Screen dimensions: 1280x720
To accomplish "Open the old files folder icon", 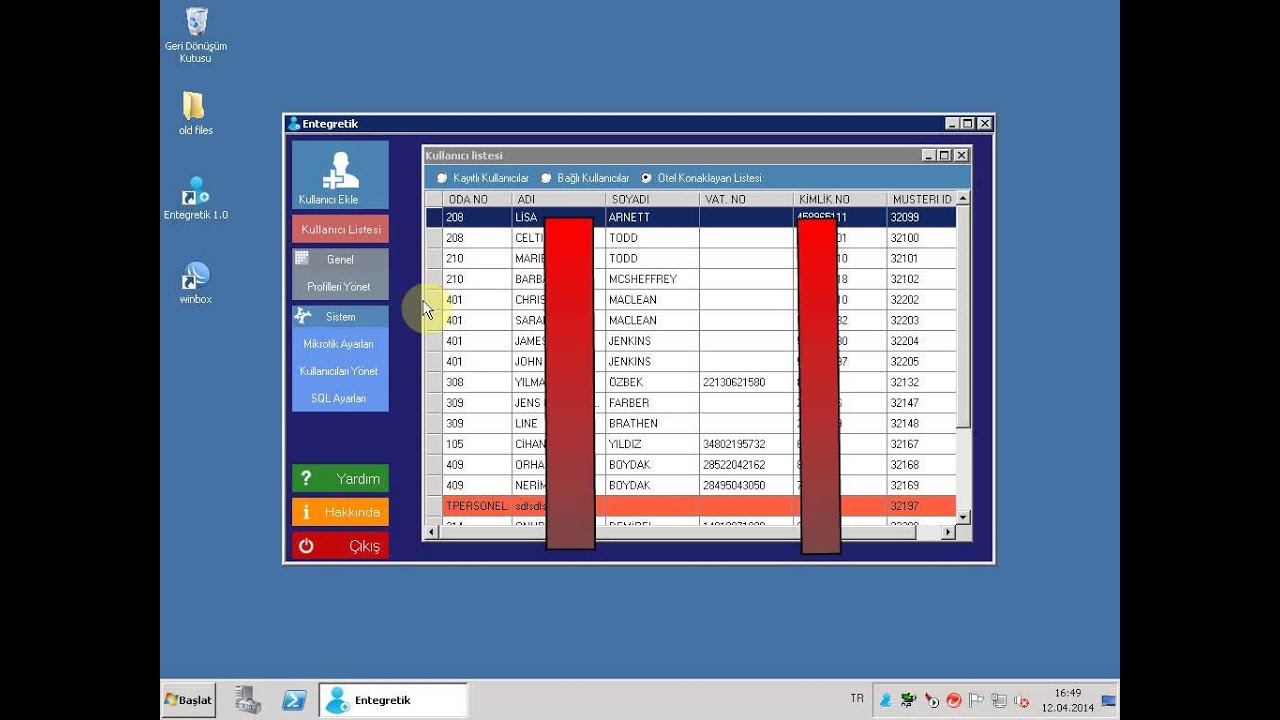I will 194,106.
